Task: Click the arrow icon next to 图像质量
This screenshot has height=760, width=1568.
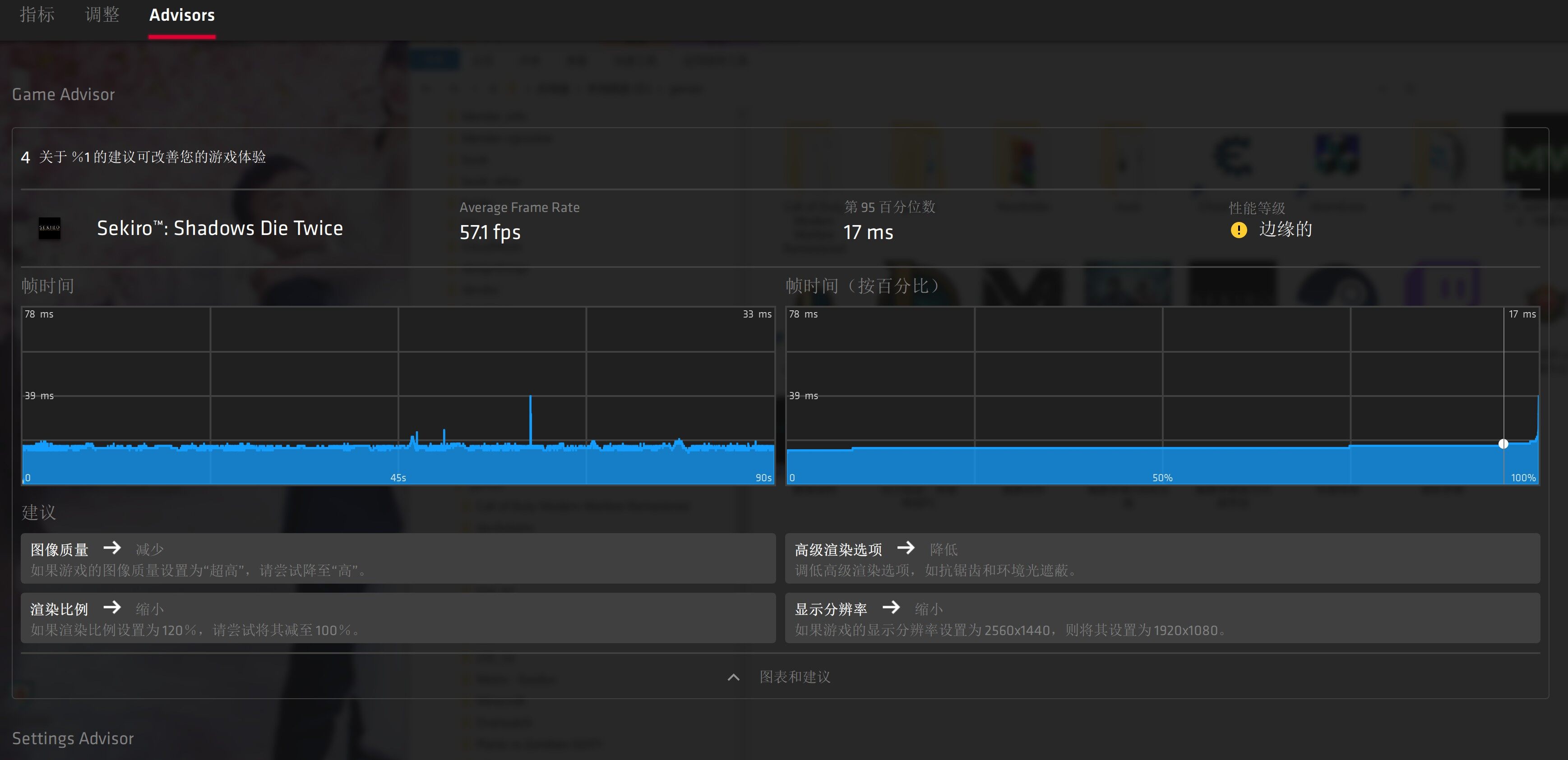Action: pyautogui.click(x=112, y=548)
